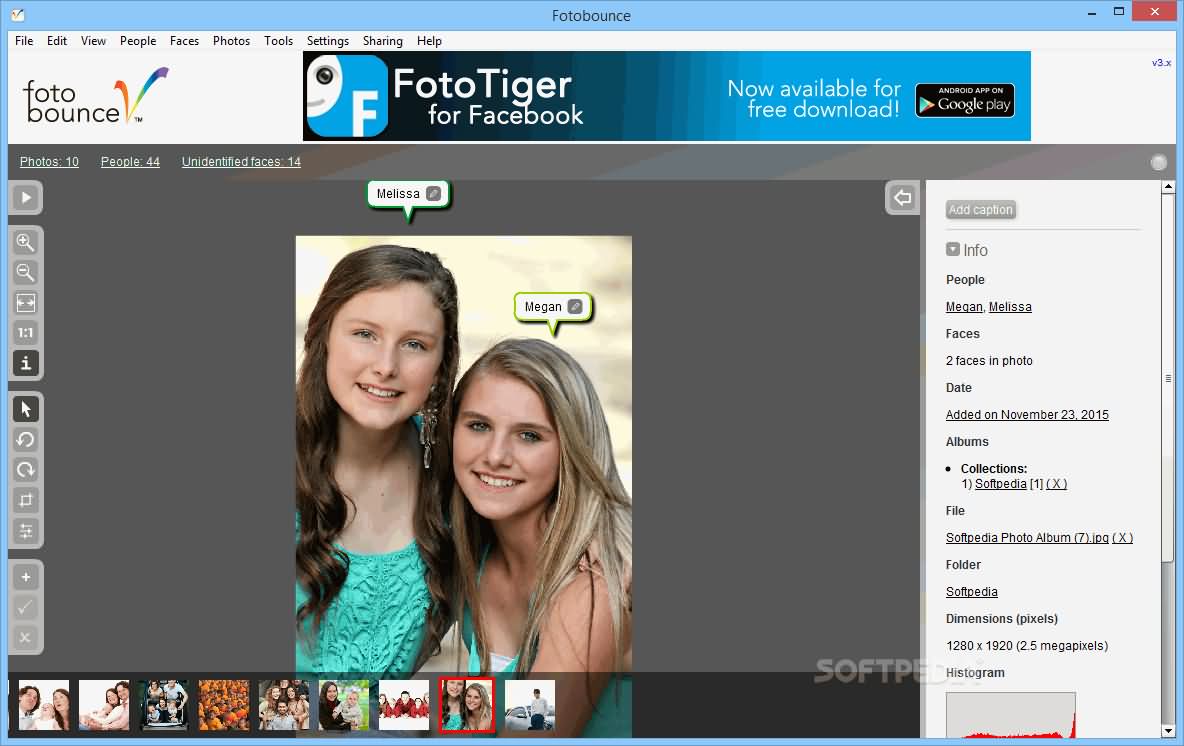
Task: Click the cancel X icon in toolbar
Action: click(x=26, y=637)
